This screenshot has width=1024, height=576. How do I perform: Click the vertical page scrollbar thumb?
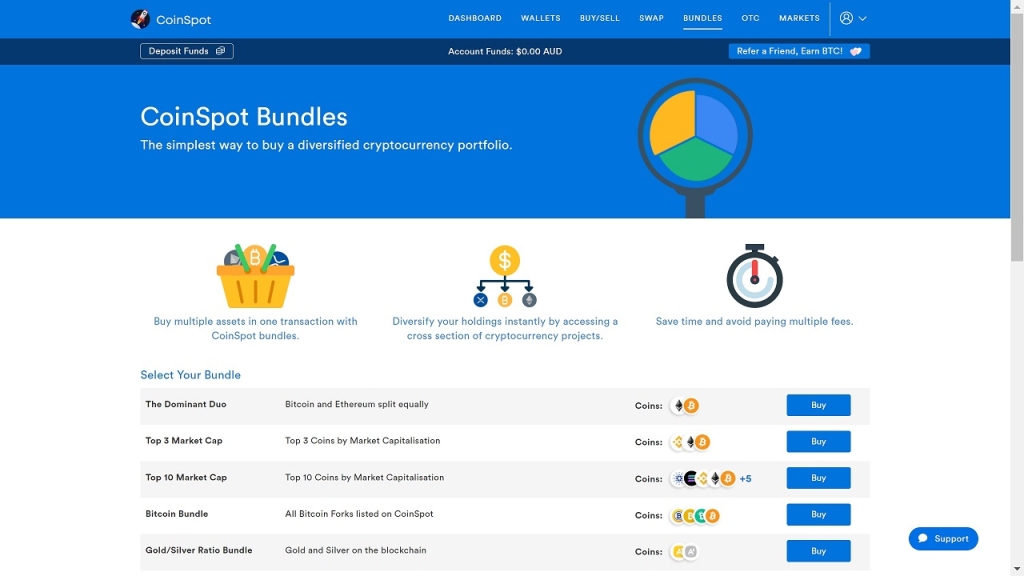click(1017, 137)
